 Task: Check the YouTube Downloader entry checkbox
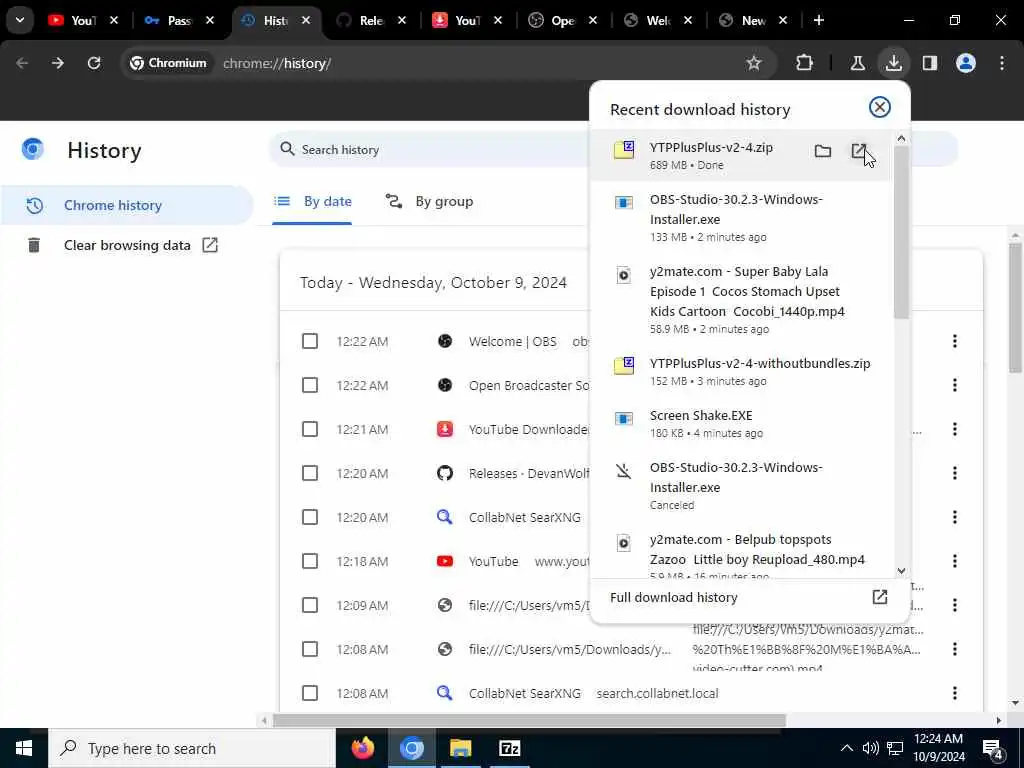310,429
